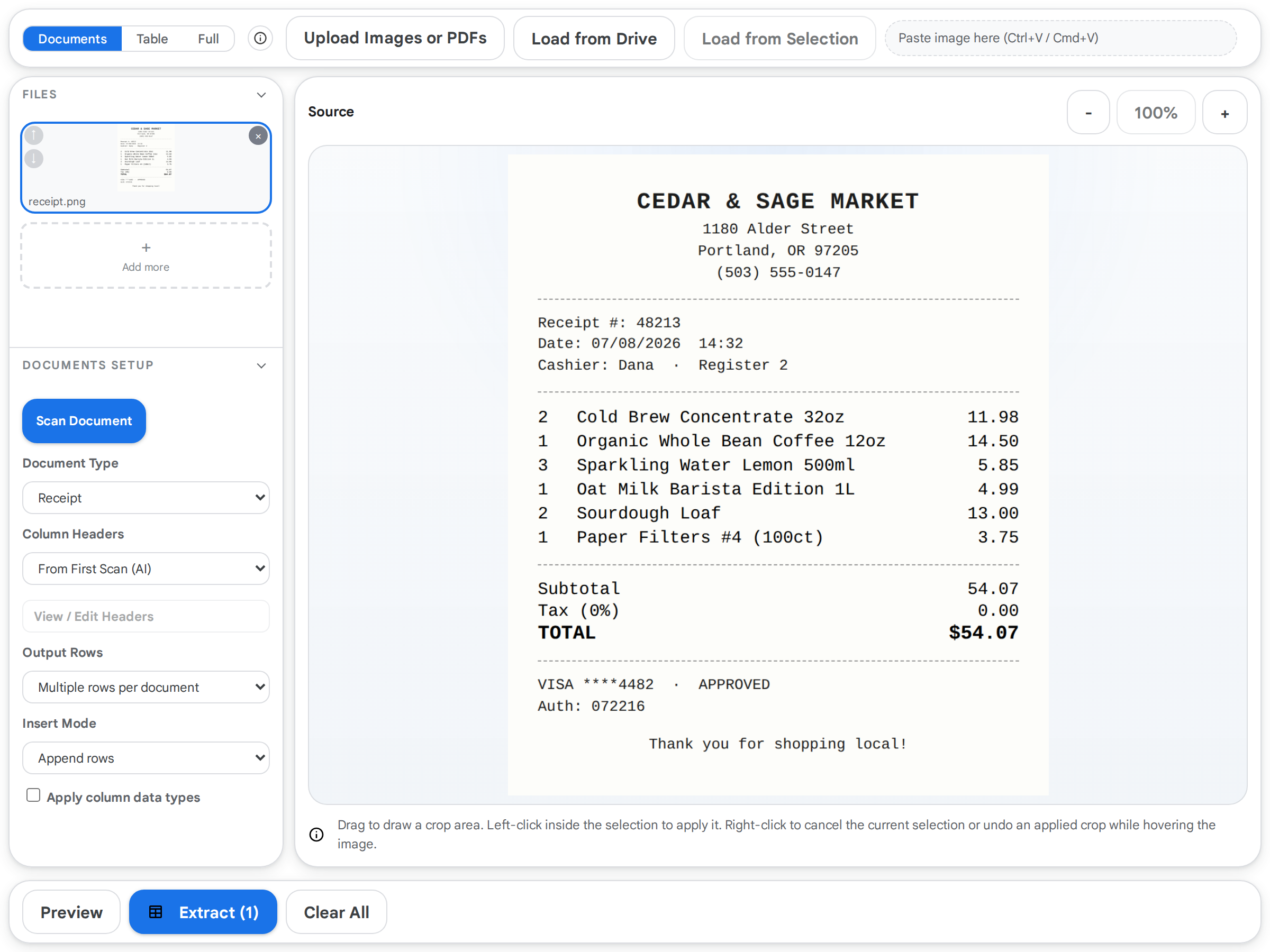Open the Insert Mode dropdown showing Append rows
The image size is (1270, 952).
click(146, 758)
